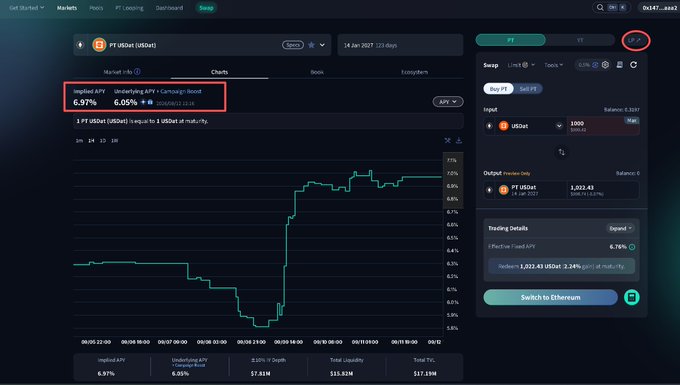Click swap direction arrows between input and output
This screenshot has height=385, width=680.
click(x=562, y=152)
